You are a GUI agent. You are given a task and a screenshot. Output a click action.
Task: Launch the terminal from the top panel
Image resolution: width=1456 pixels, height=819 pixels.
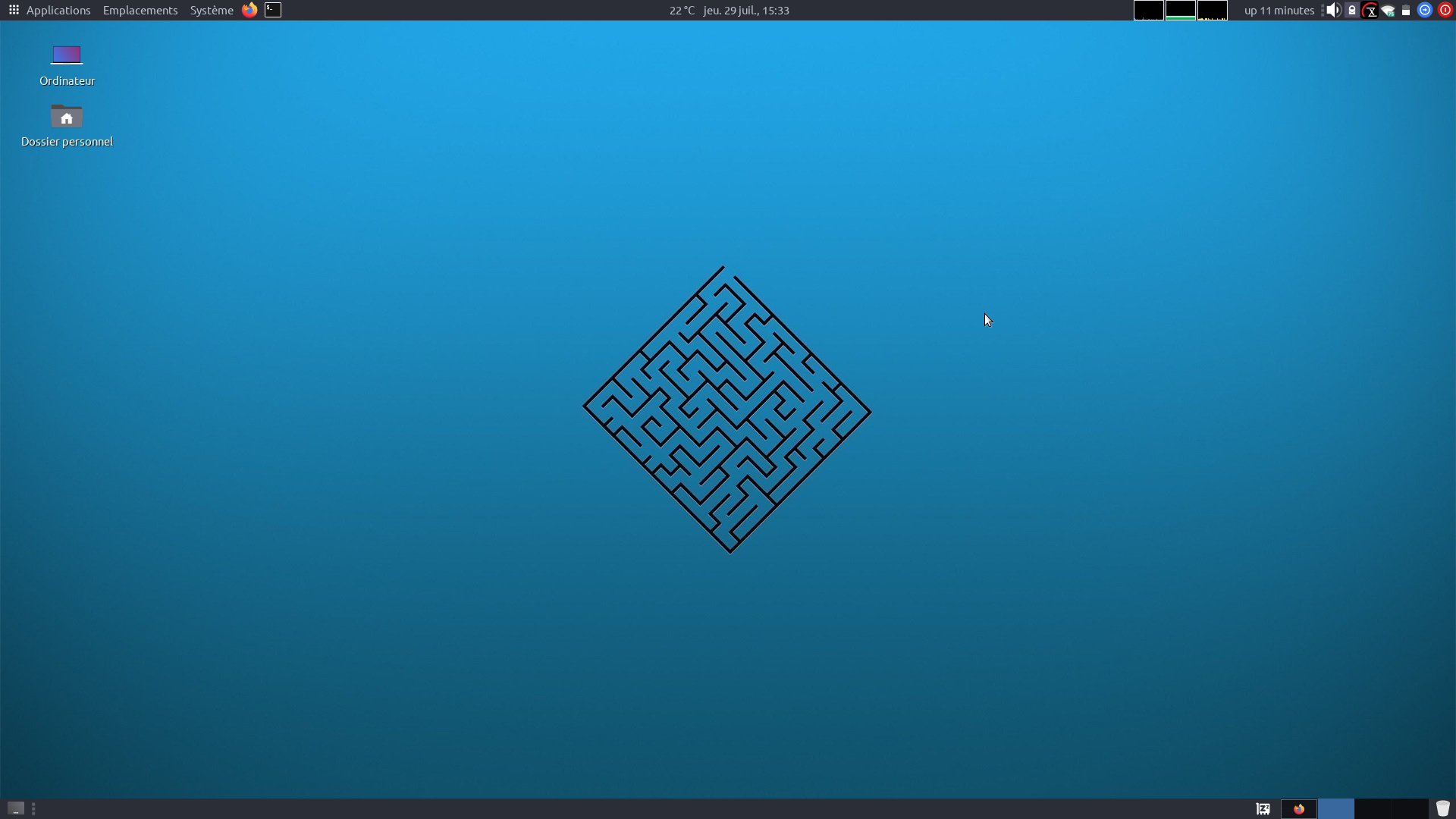point(273,10)
